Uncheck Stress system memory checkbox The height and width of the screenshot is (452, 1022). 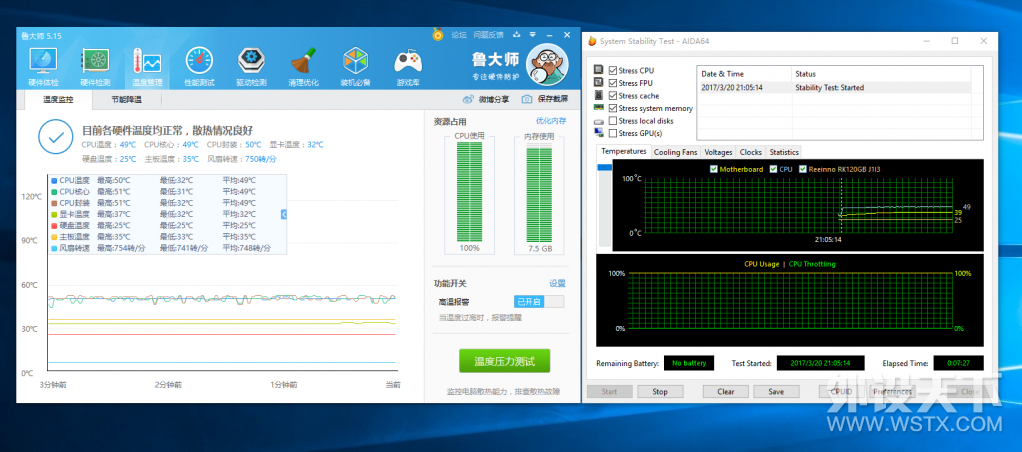click(613, 108)
